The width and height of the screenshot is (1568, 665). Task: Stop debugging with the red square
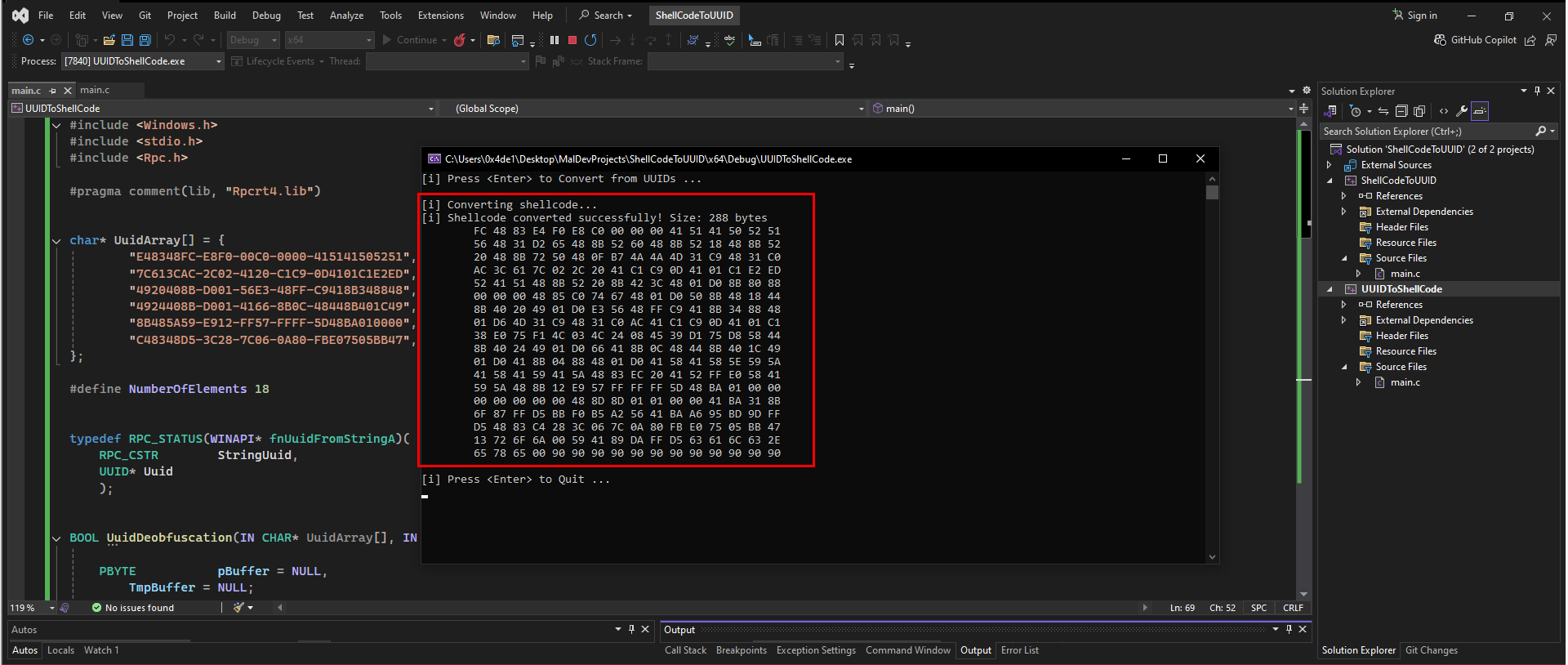coord(572,40)
